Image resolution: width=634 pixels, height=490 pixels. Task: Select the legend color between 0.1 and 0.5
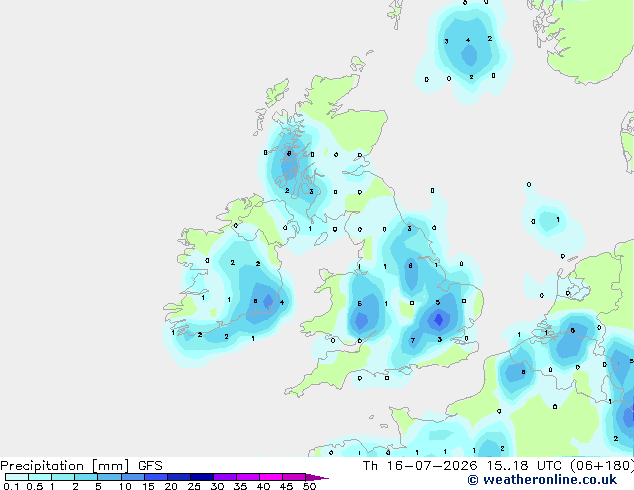tap(17, 477)
